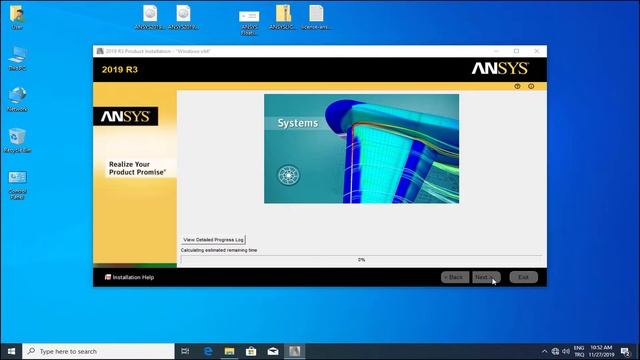Click the Back button in installer
640x360 pixels.
[x=455, y=277]
